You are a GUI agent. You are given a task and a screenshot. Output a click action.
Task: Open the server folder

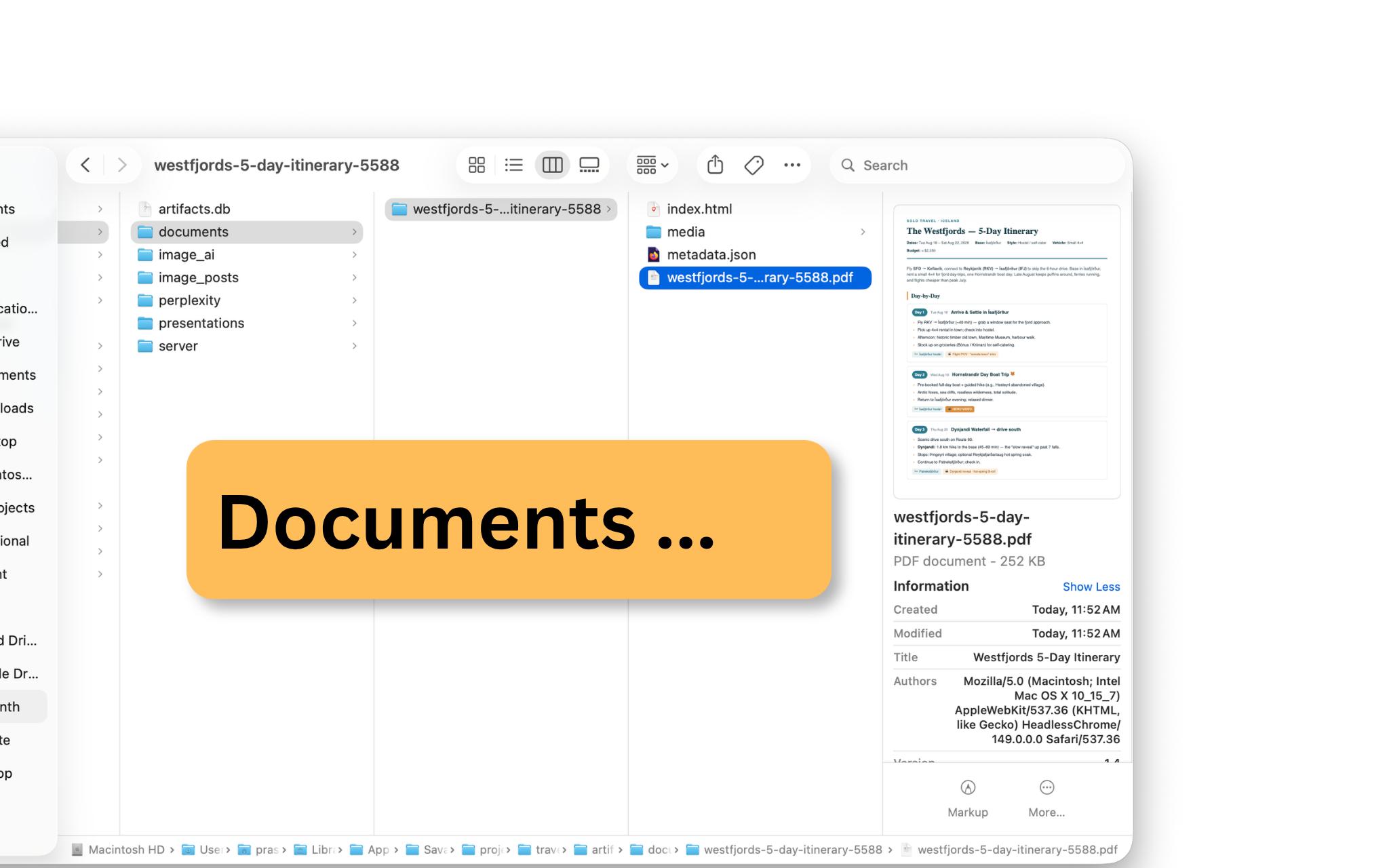click(247, 346)
